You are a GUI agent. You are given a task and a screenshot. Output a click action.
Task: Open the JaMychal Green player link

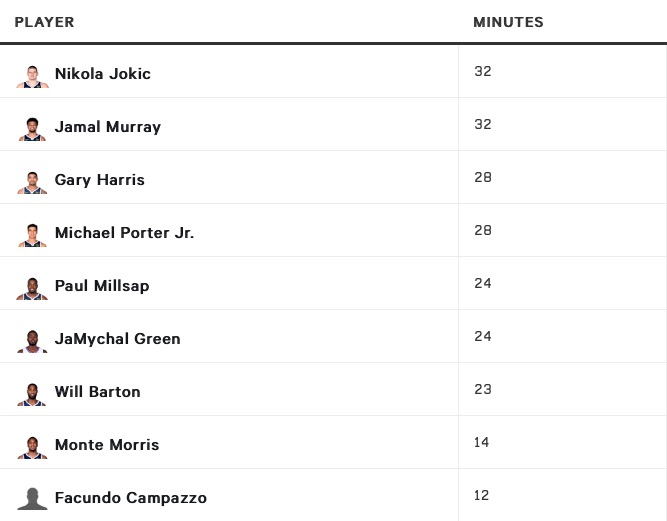(x=118, y=339)
